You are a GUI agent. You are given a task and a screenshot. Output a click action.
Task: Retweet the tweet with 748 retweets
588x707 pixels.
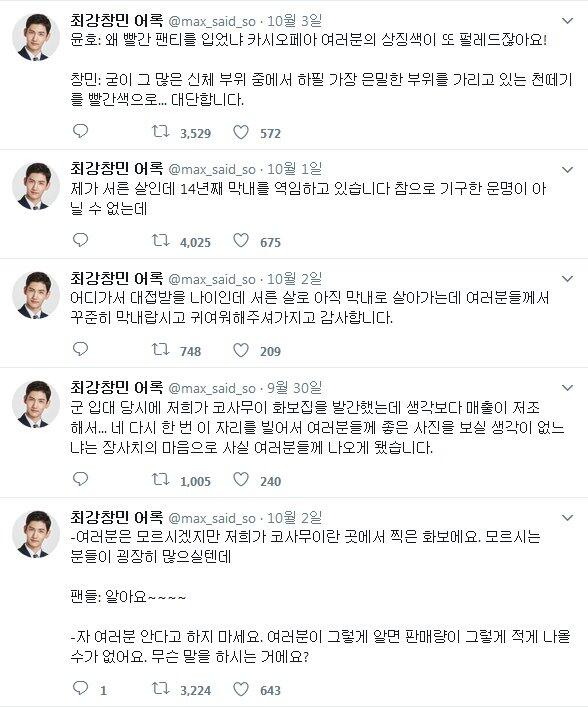coord(160,349)
